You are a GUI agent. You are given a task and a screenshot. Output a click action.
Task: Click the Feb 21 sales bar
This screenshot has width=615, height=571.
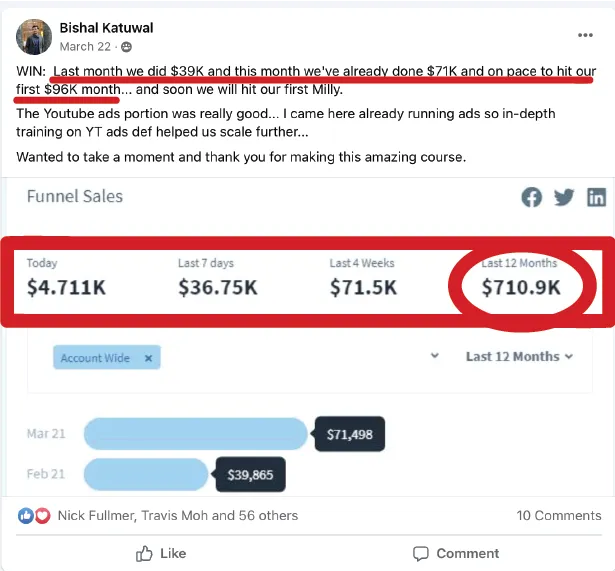point(146,474)
